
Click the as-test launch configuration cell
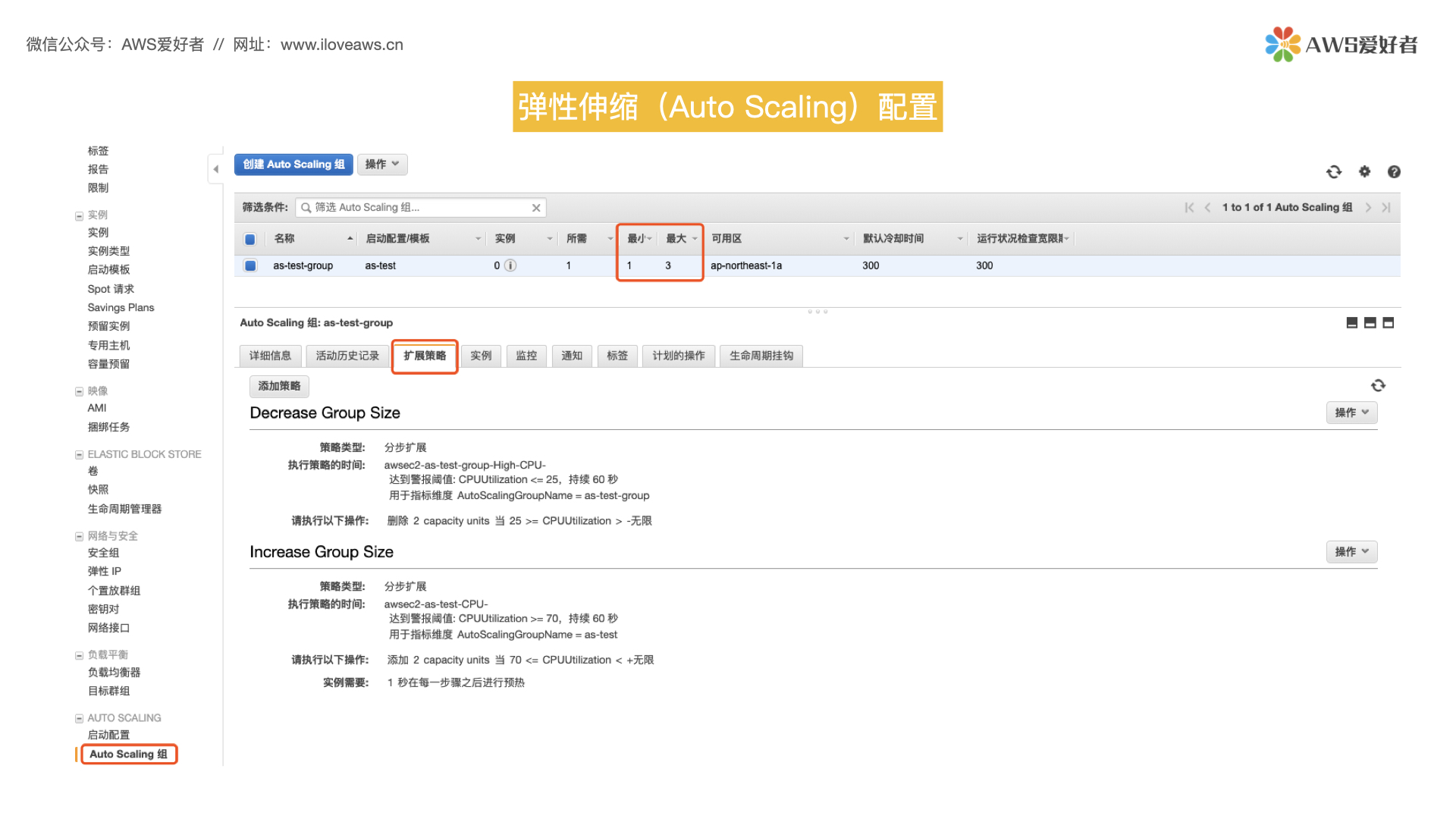click(381, 265)
